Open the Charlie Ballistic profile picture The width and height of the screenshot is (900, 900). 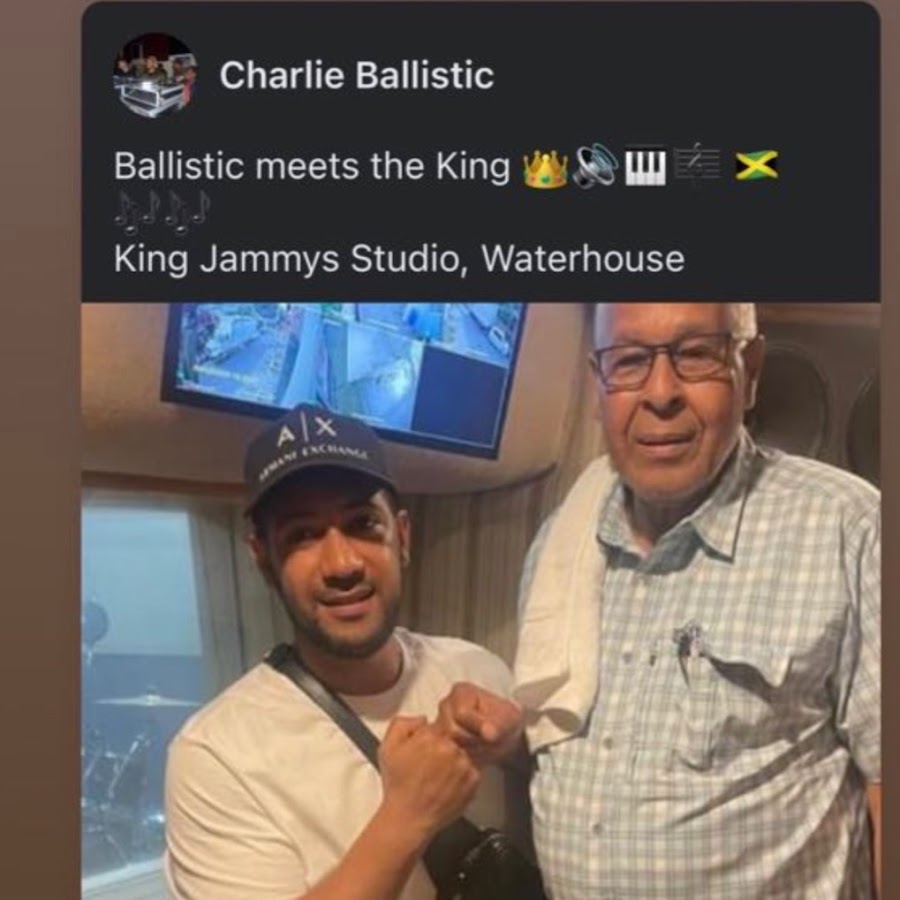[x=156, y=75]
